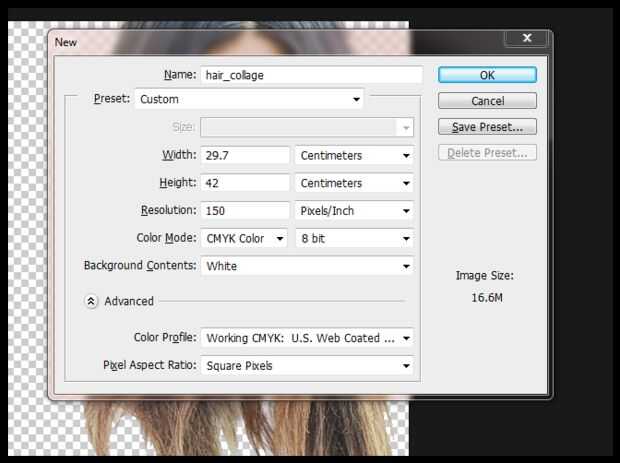The height and width of the screenshot is (463, 620).
Task: Open the disabled Size dropdown
Action: (x=307, y=127)
